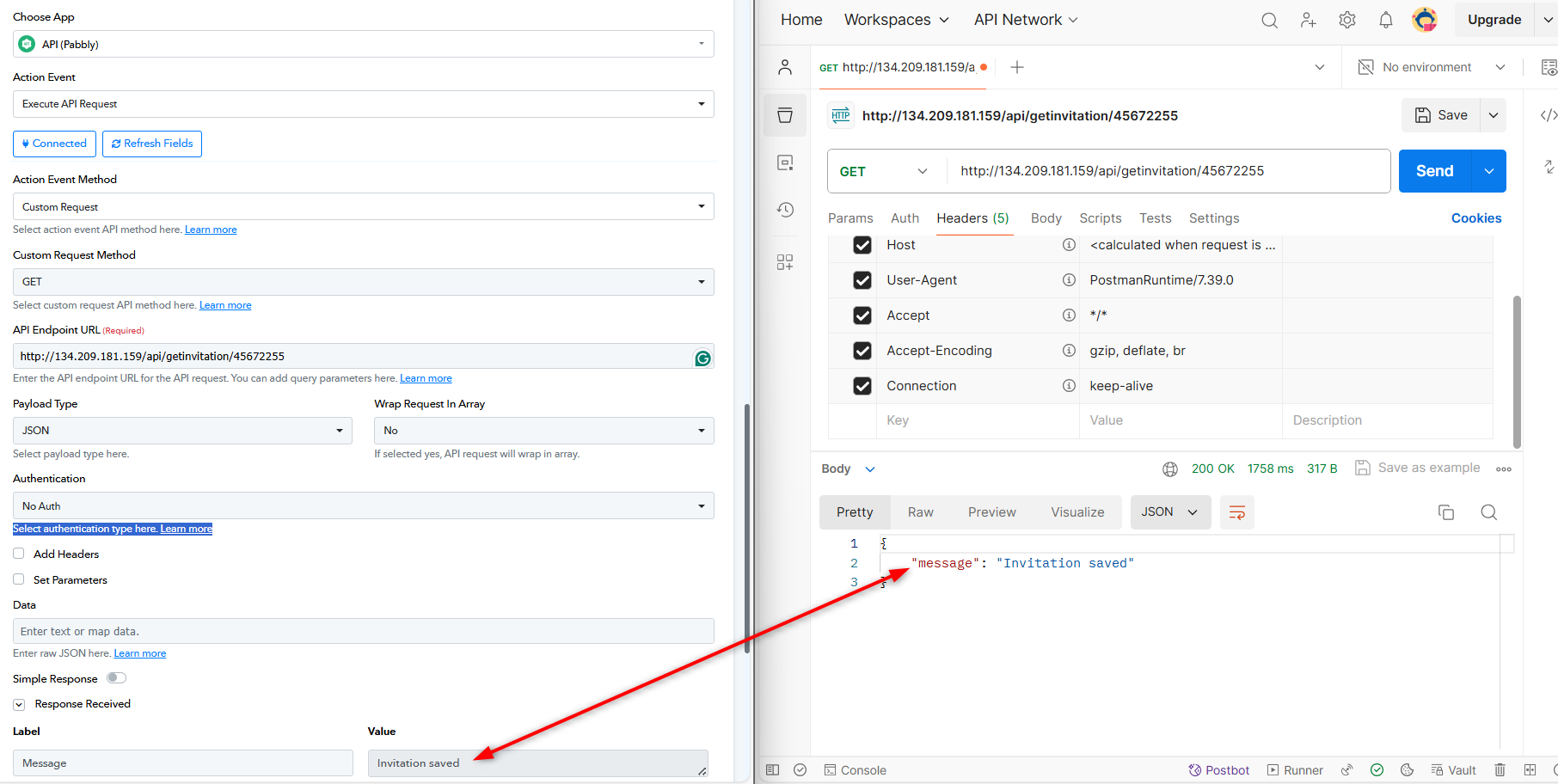Viewport: 1558px width, 784px height.
Task: Click the invite collaborators icon in Postman
Action: (x=1309, y=20)
